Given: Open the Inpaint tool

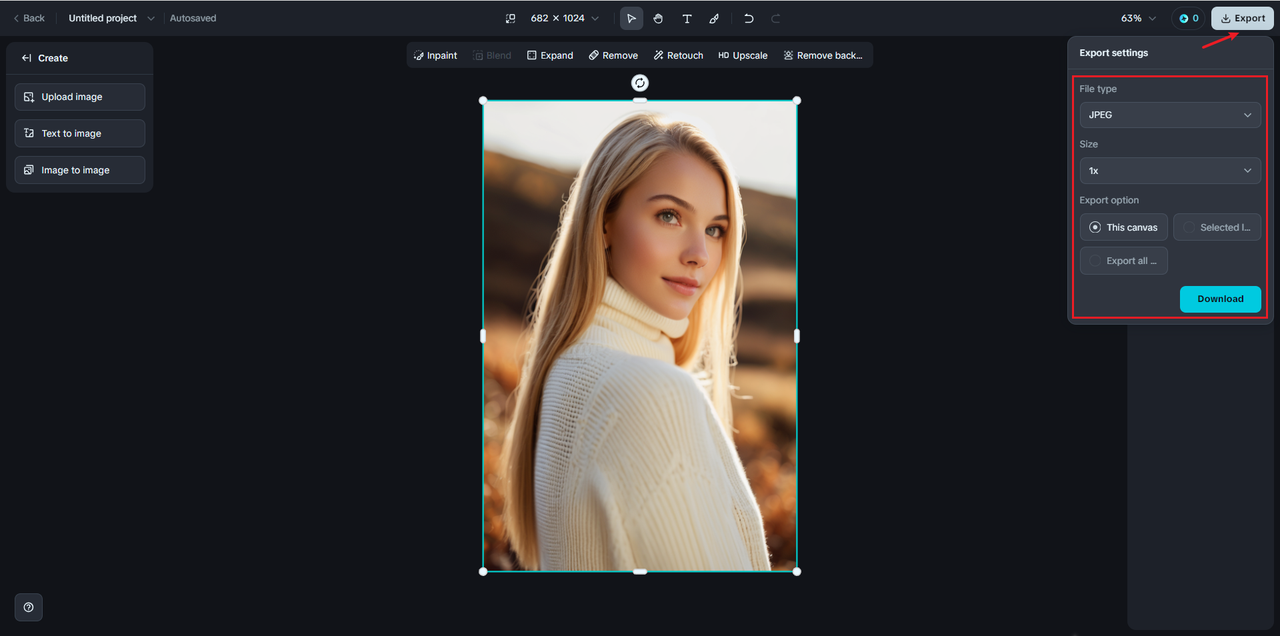Looking at the screenshot, I should pyautogui.click(x=435, y=55).
